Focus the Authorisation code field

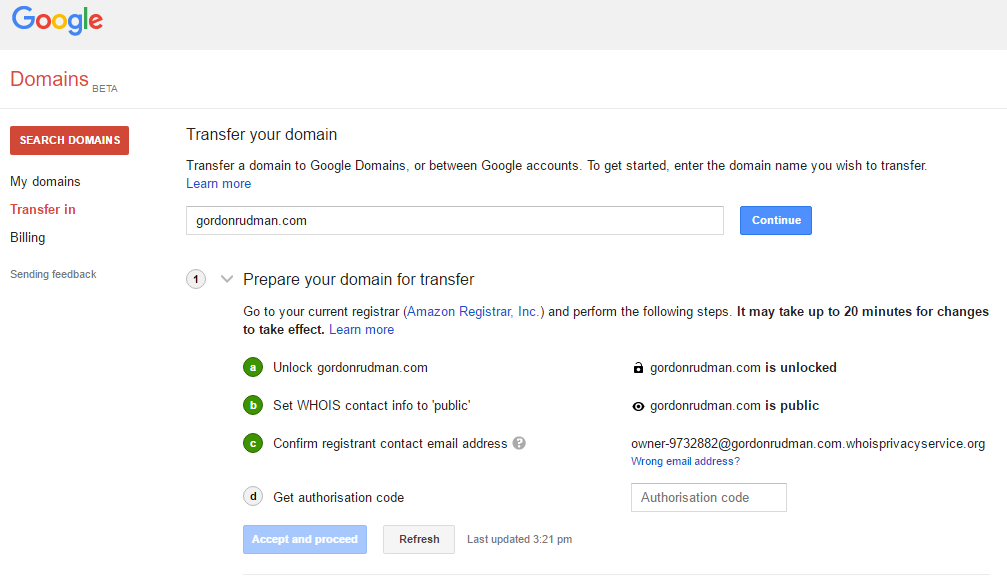click(x=709, y=498)
